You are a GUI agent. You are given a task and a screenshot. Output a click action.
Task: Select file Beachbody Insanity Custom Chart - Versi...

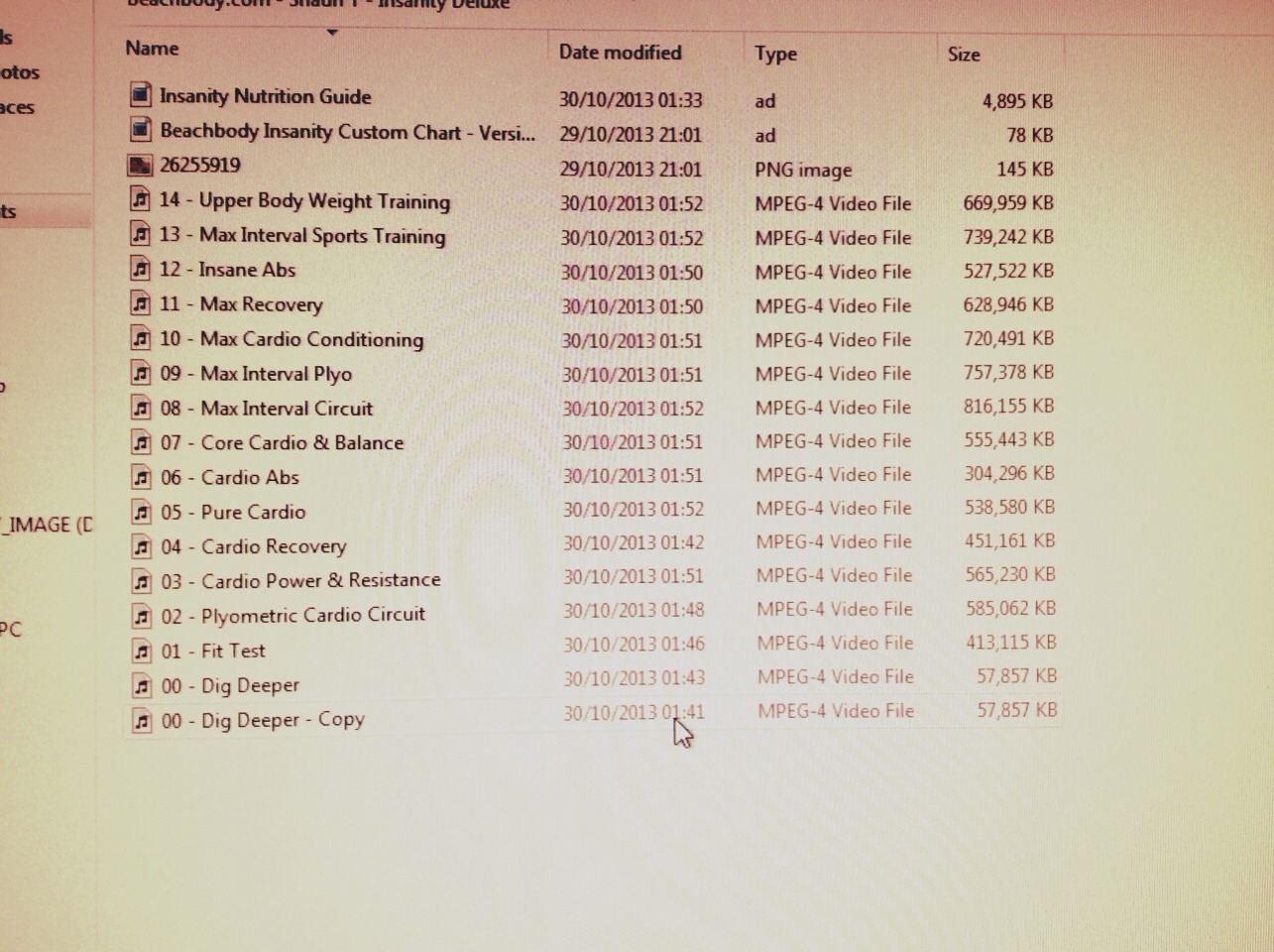pos(348,131)
